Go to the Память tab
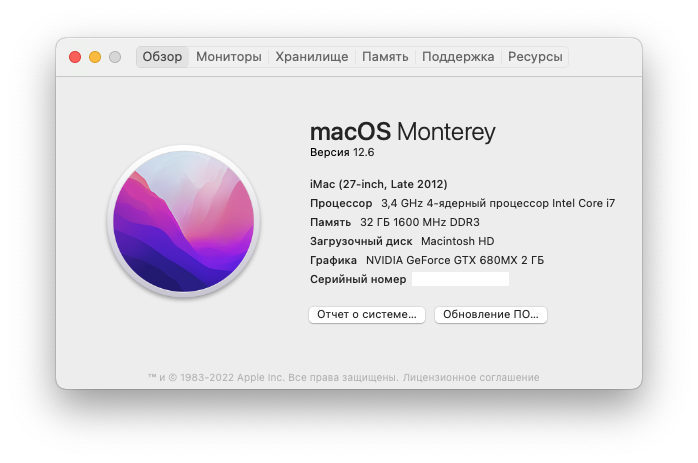698x463 pixels. (385, 57)
